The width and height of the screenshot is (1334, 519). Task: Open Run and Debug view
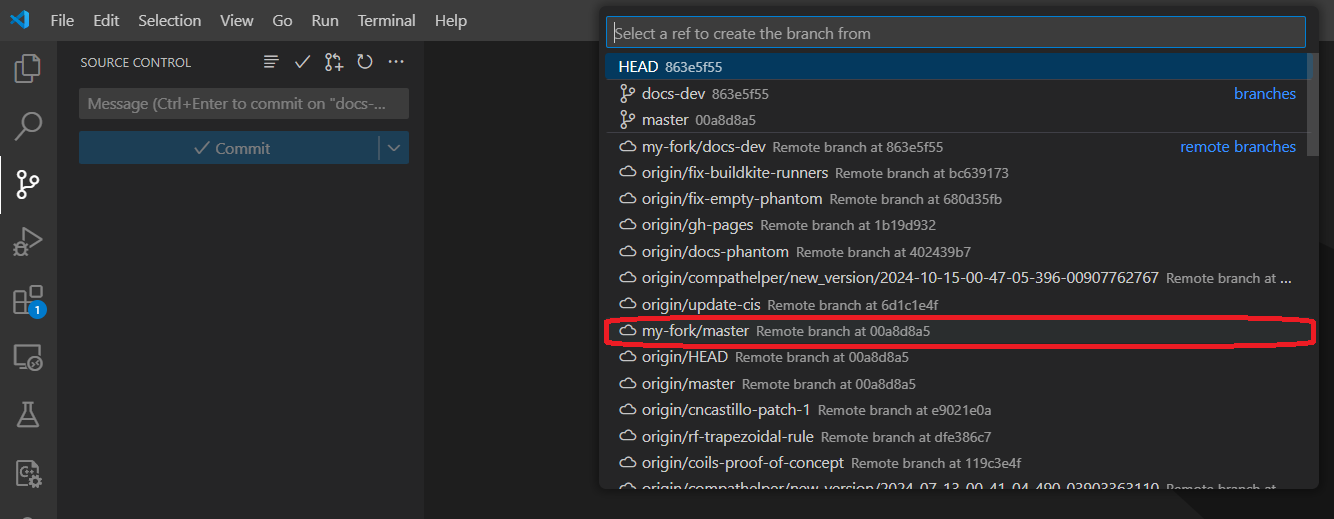point(28,241)
